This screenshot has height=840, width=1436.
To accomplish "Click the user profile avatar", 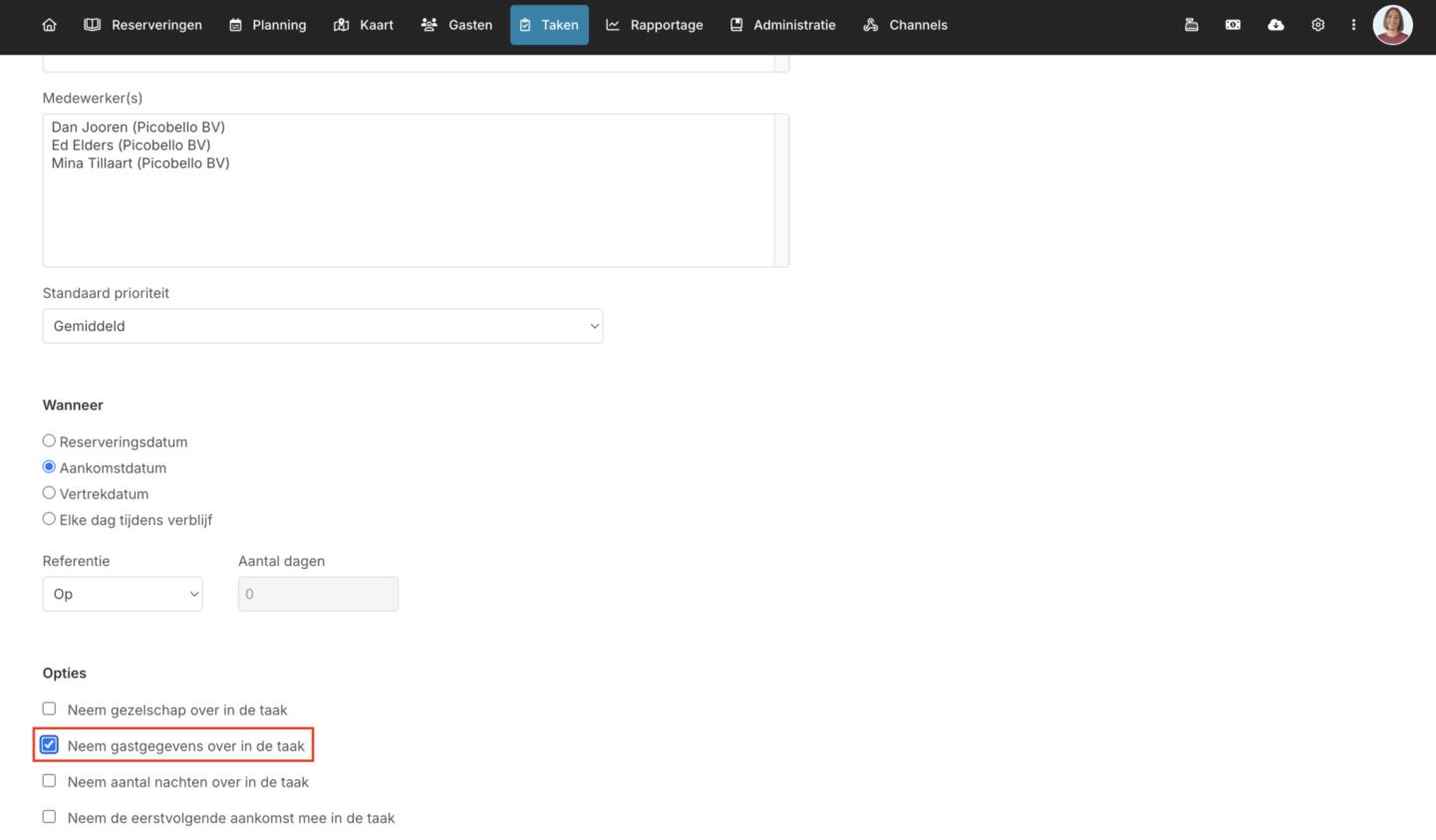I will click(x=1392, y=25).
